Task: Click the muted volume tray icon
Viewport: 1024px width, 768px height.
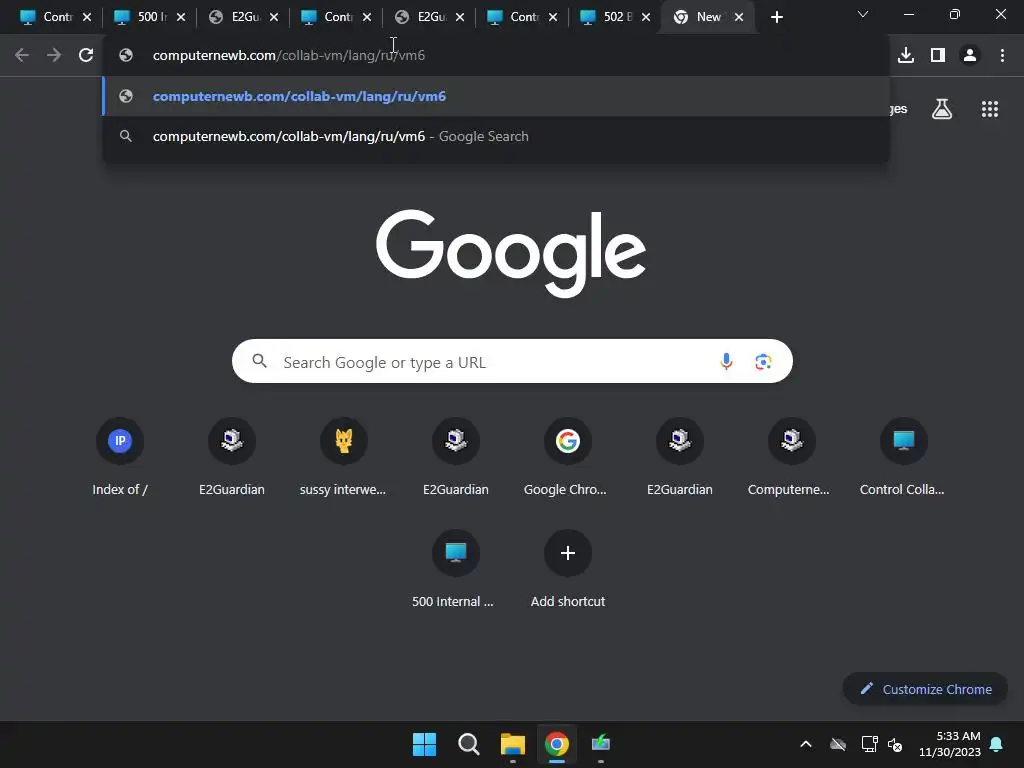Action: tap(895, 744)
